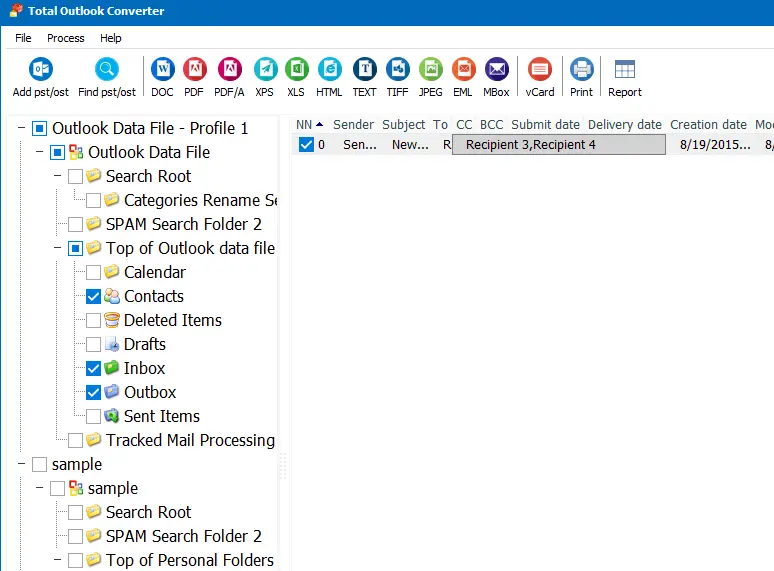
Task: Open the Help menu
Action: pos(111,38)
